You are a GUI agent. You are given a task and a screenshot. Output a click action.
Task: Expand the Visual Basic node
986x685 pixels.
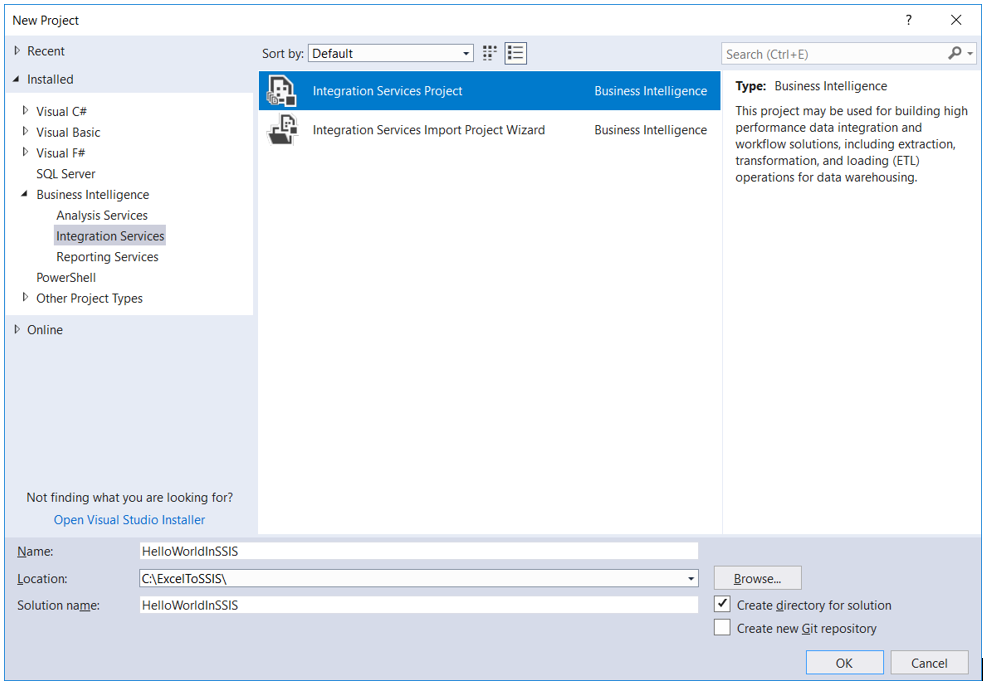coord(25,131)
